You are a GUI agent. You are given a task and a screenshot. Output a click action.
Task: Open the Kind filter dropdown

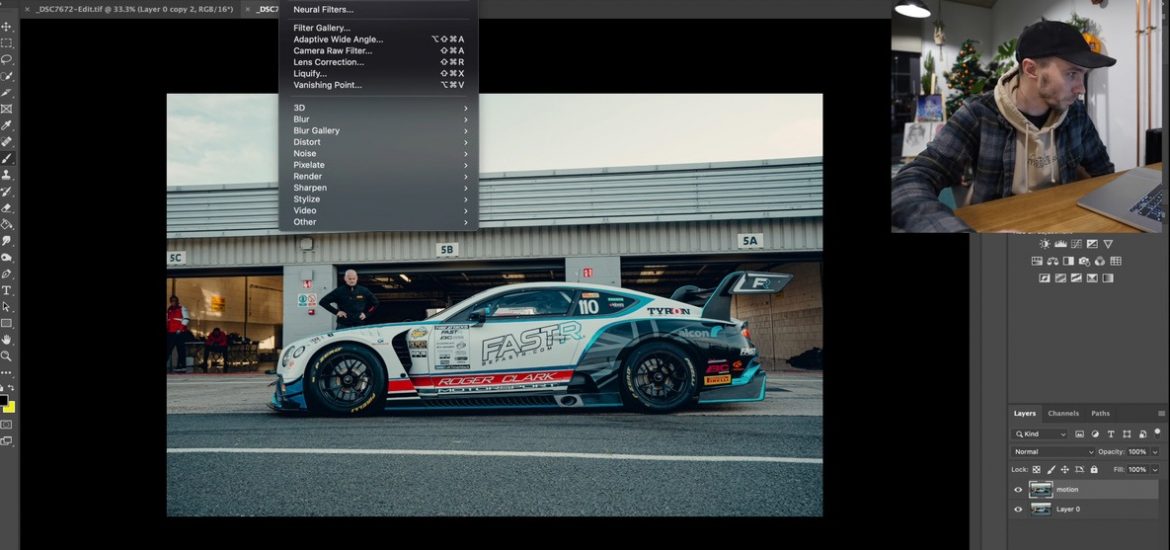(x=1039, y=434)
